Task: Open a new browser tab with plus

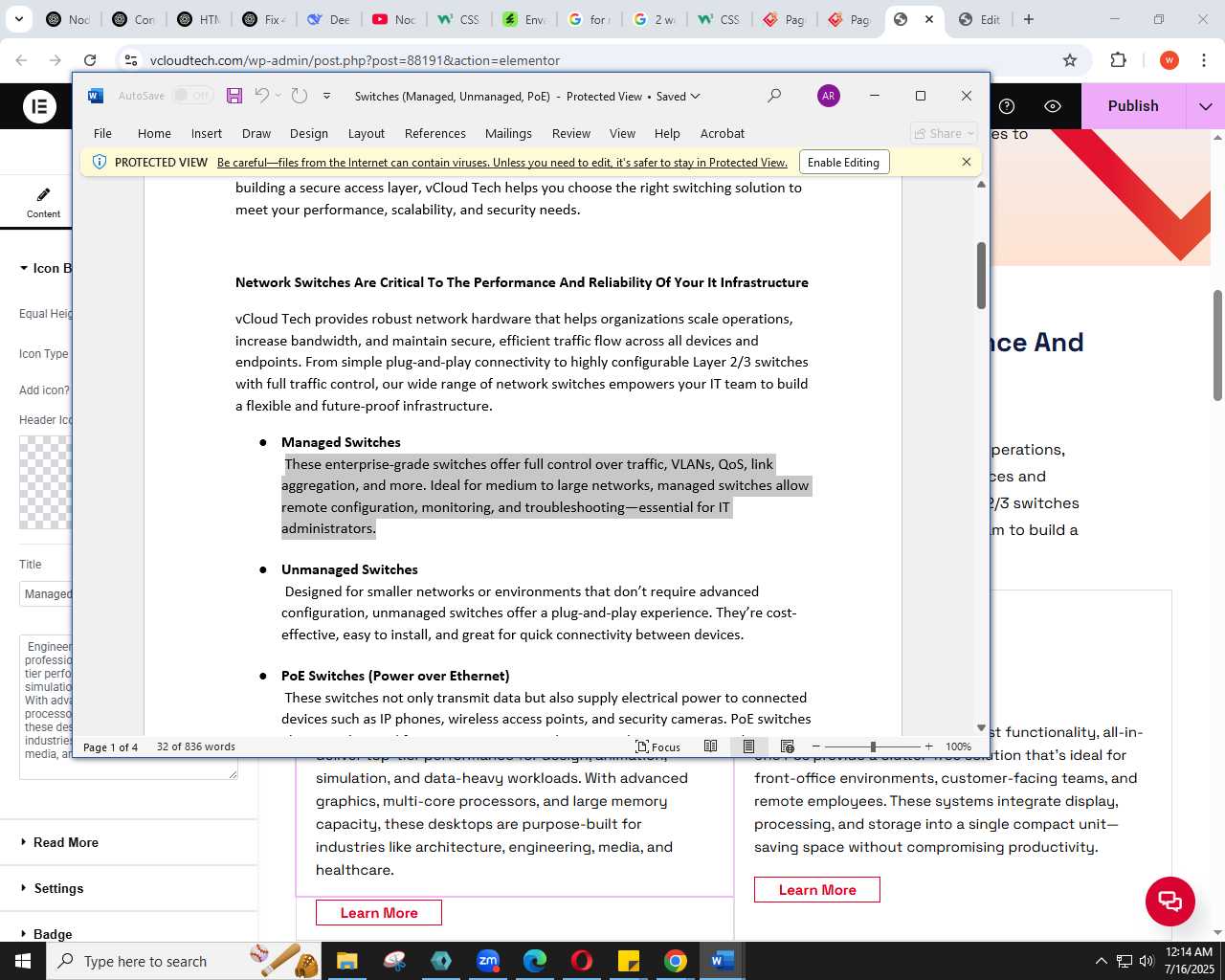Action: (x=1029, y=19)
